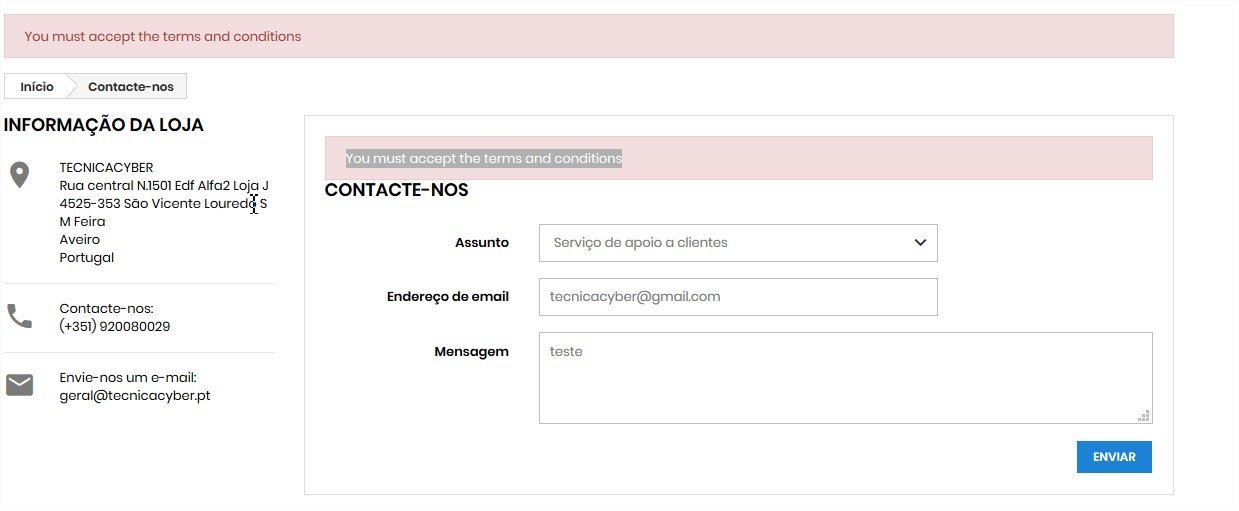Click the Endereço de email label

pos(448,296)
